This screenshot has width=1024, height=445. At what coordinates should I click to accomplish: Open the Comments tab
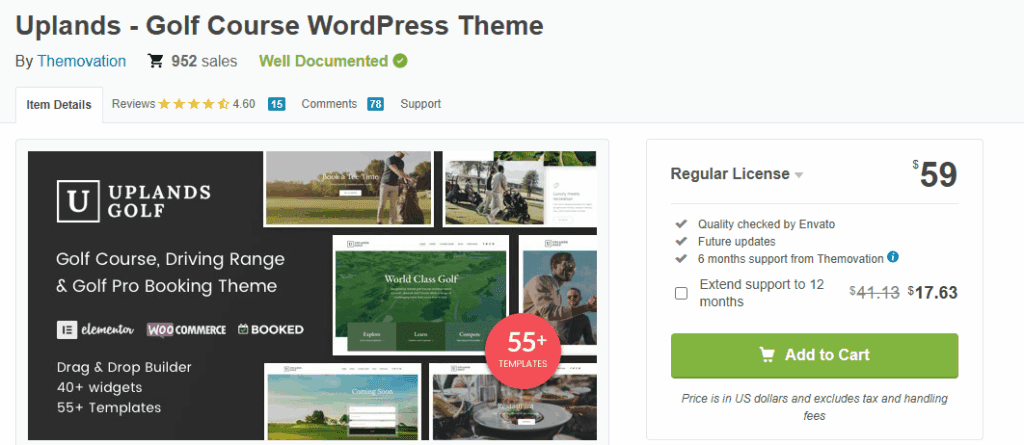coord(329,104)
